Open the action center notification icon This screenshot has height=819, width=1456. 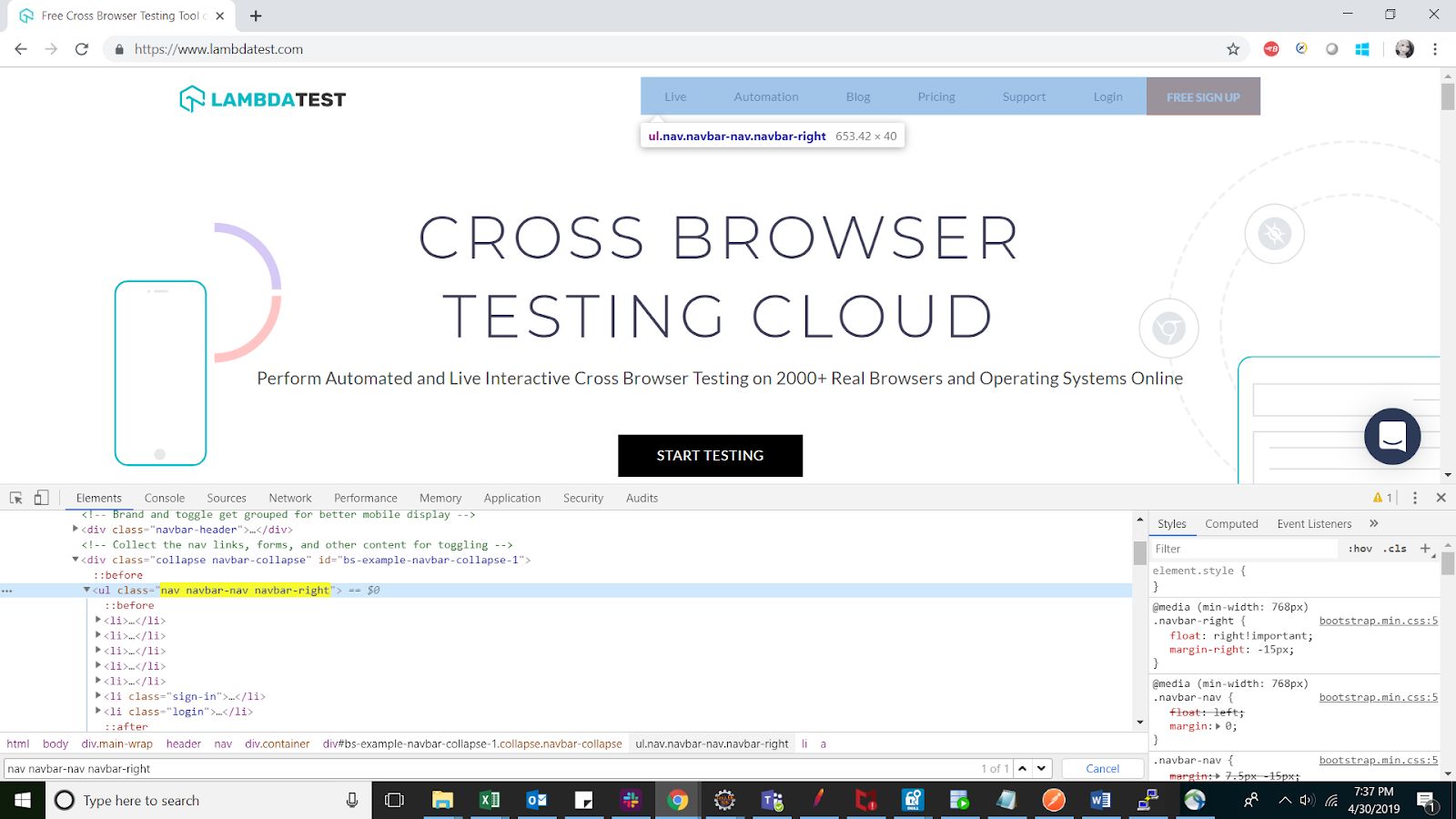pos(1427,801)
